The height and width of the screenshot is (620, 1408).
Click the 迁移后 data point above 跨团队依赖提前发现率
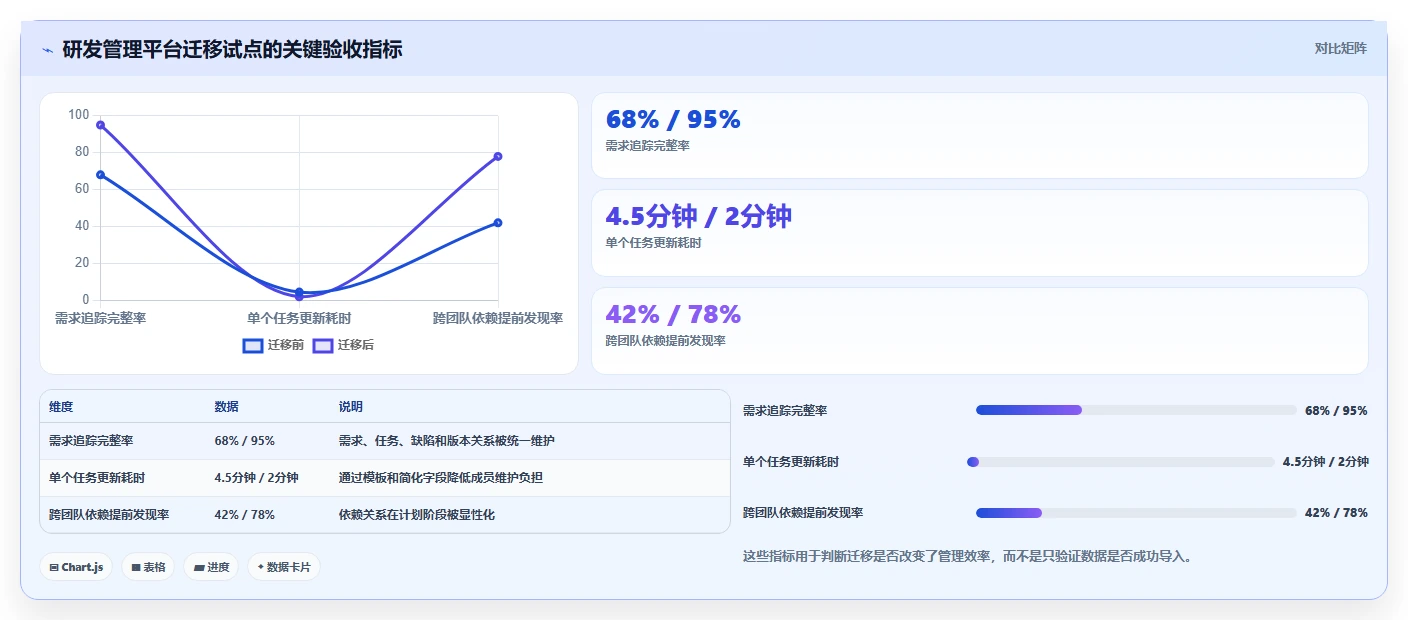[x=498, y=156]
